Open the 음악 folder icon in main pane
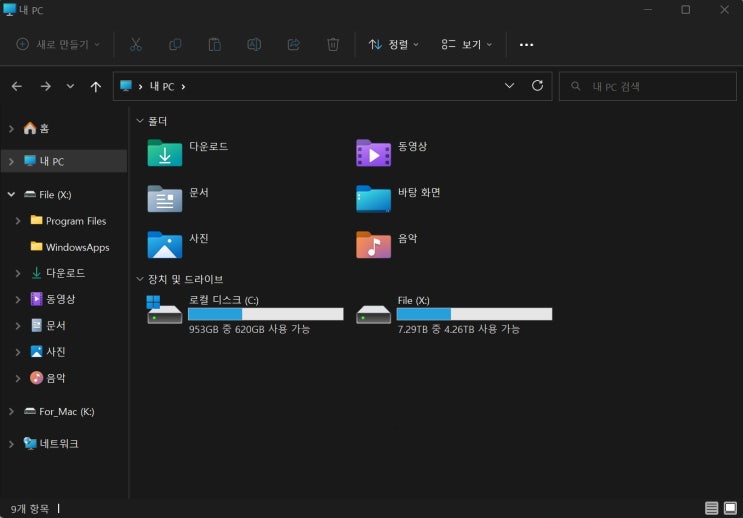 point(373,245)
